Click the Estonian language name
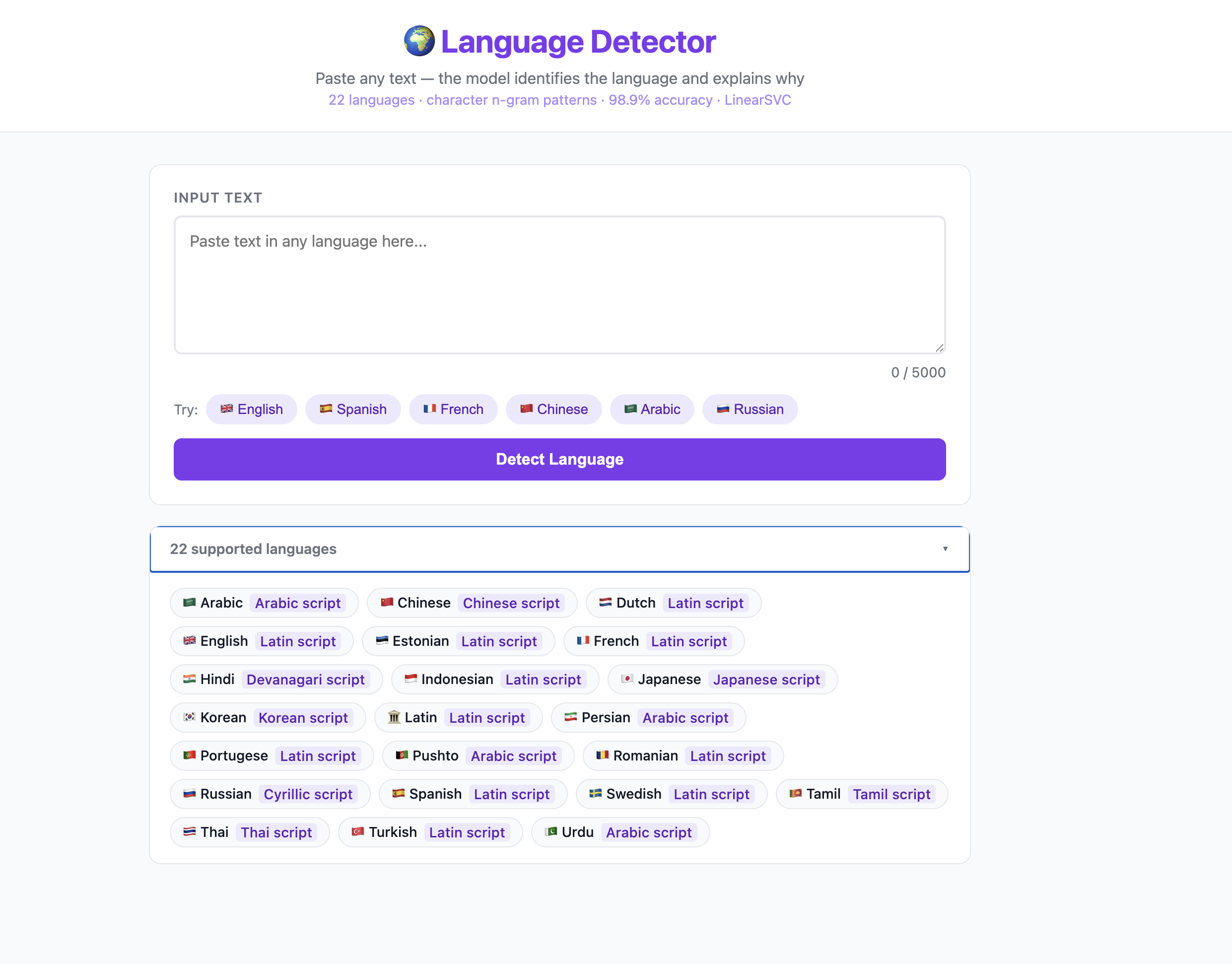This screenshot has height=964, width=1232. (420, 640)
